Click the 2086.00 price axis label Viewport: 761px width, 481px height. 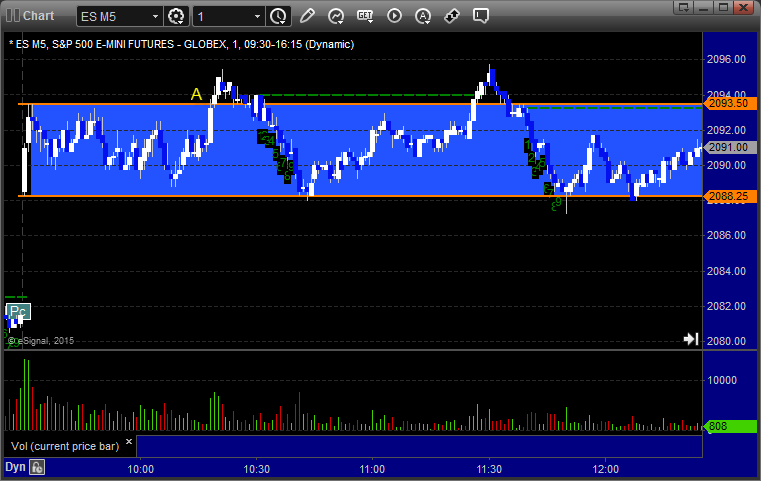(x=726, y=235)
